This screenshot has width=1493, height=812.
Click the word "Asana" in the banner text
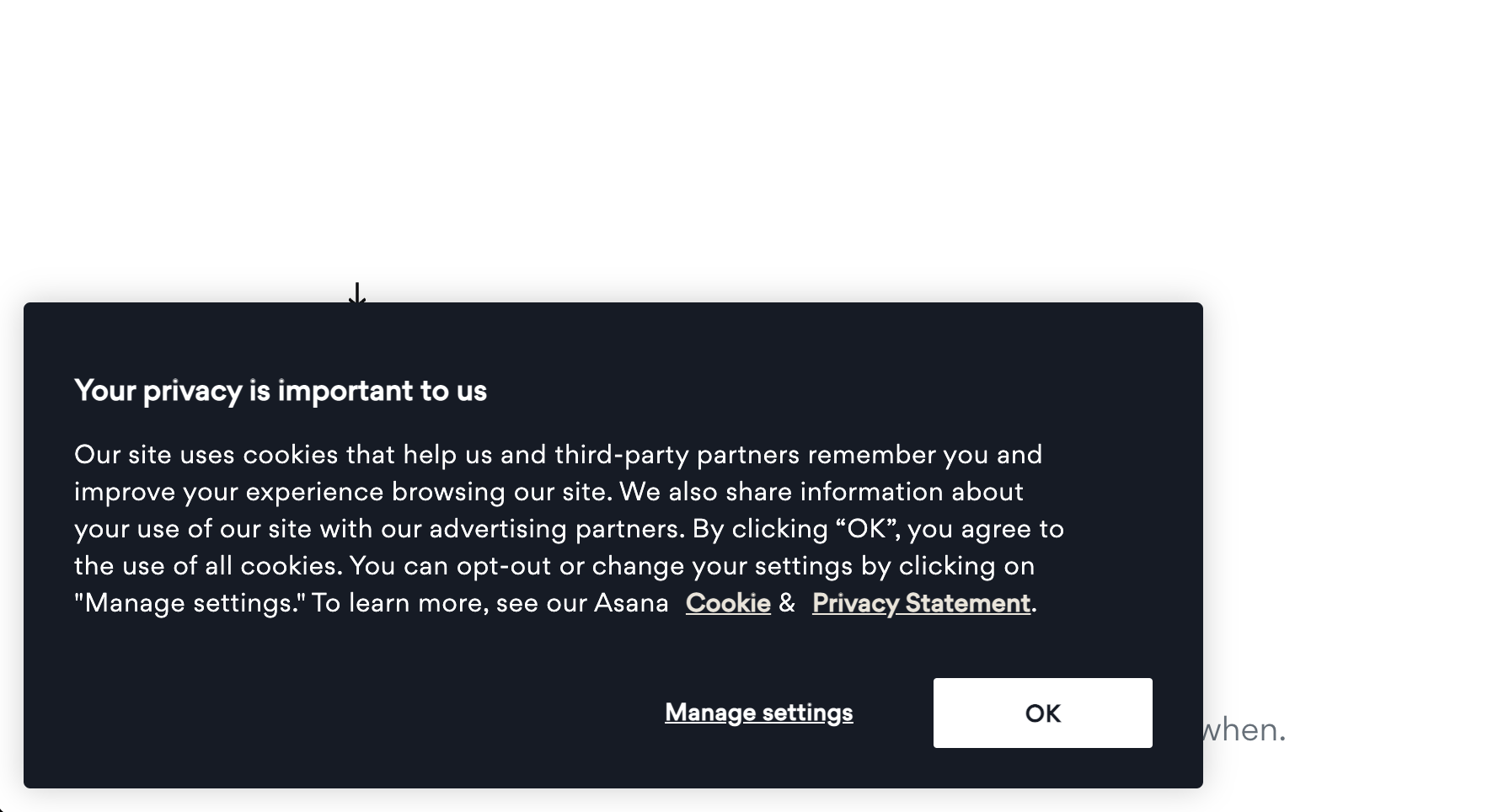(x=631, y=603)
